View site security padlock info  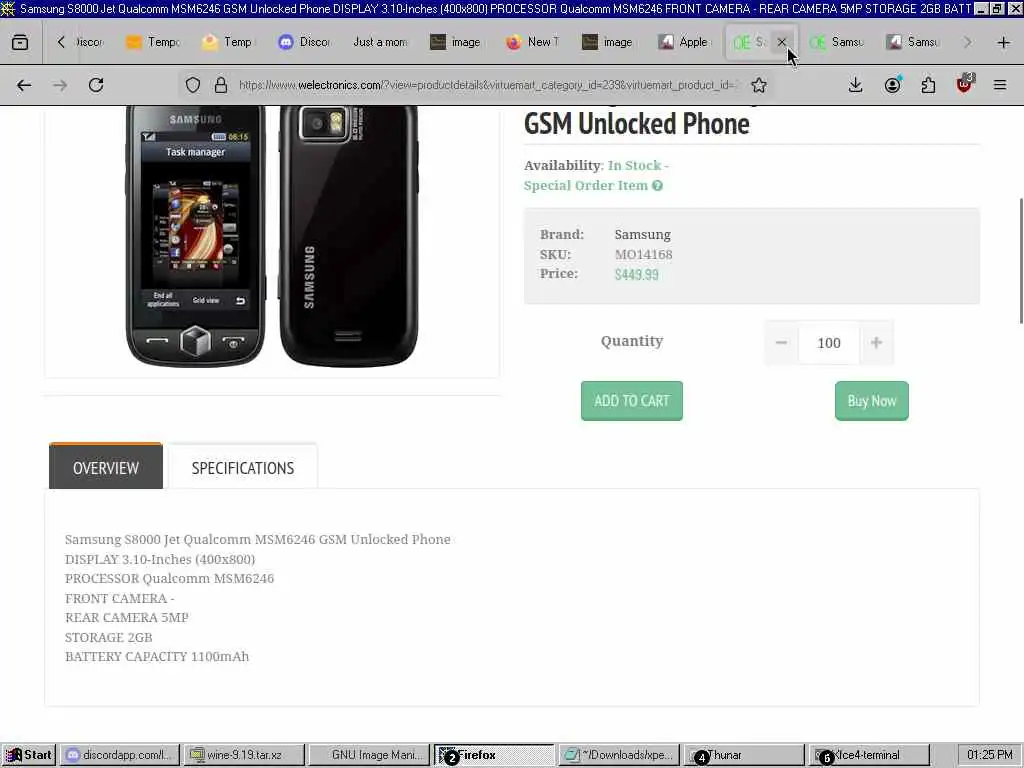[x=221, y=85]
